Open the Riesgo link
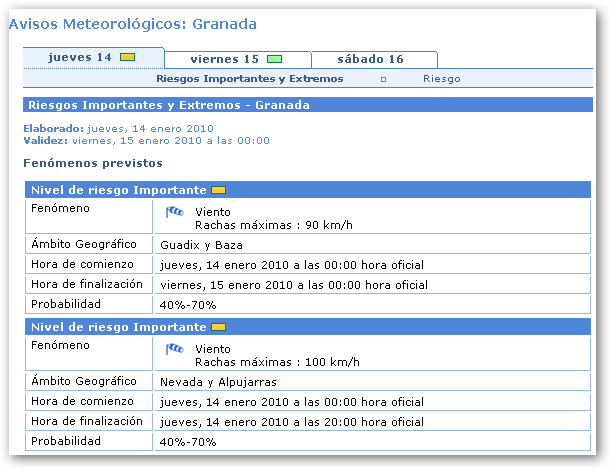This screenshot has width=610, height=469. tap(442, 78)
